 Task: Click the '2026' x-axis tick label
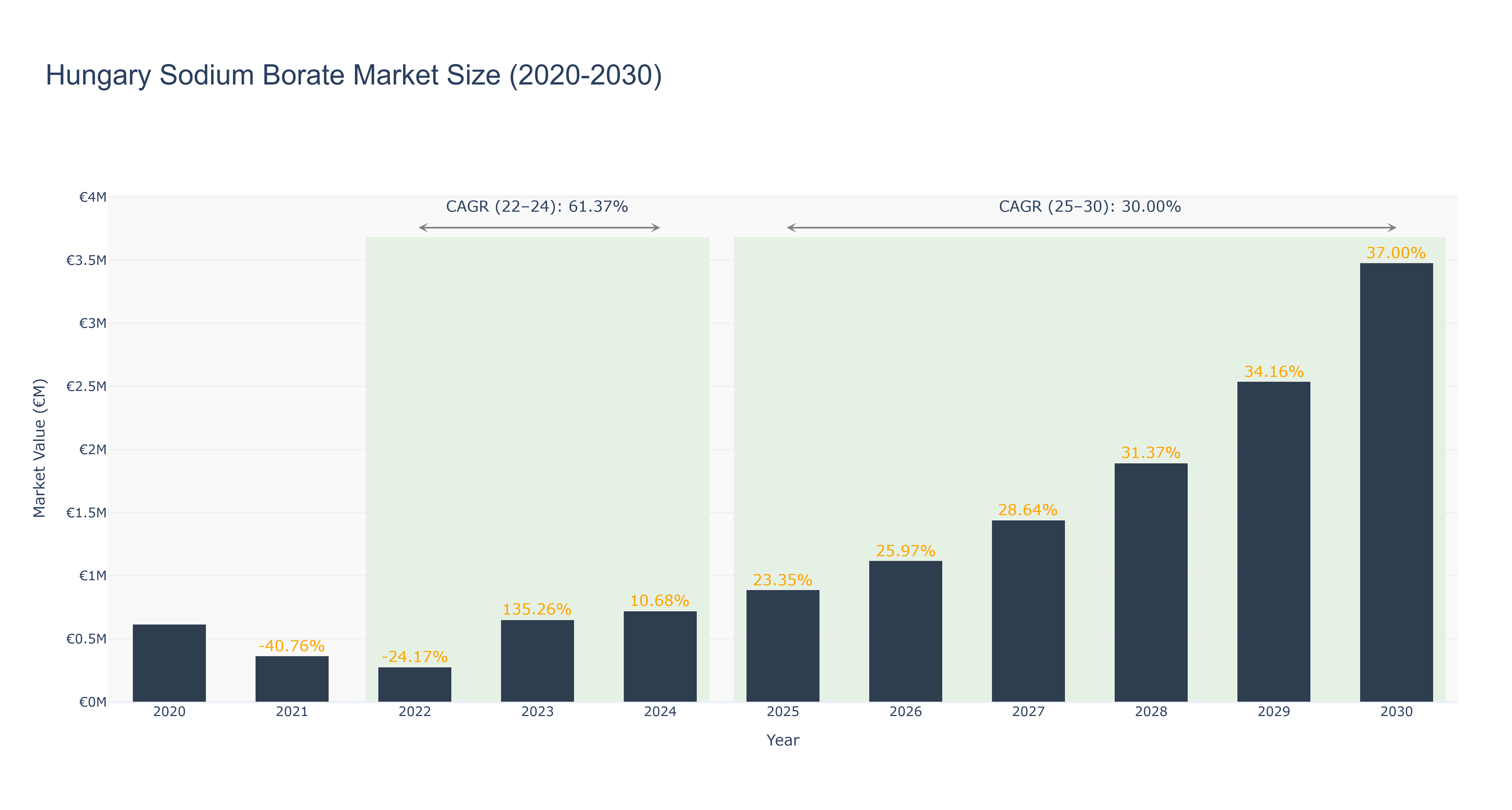905,712
